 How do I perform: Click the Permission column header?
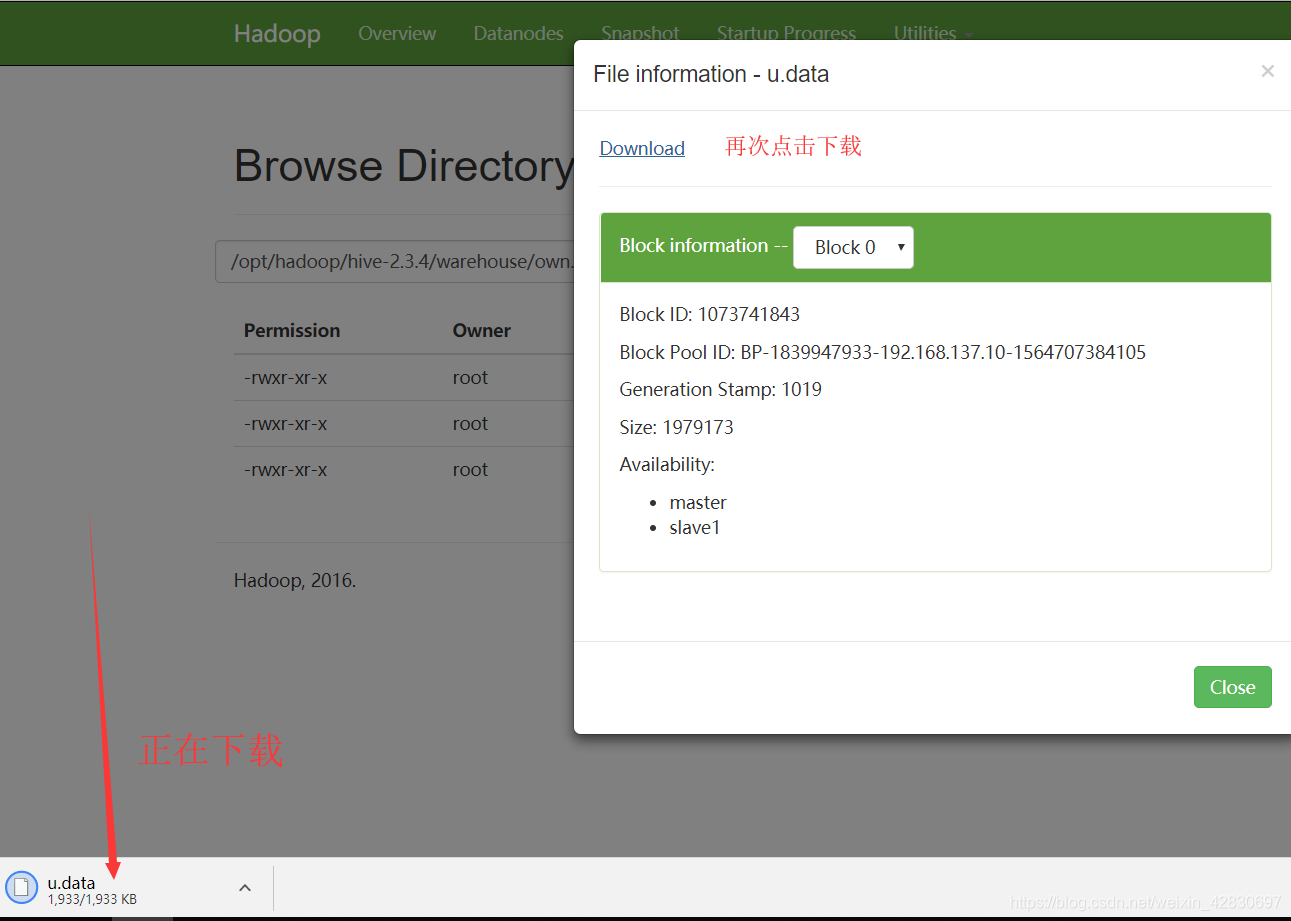pyautogui.click(x=292, y=330)
